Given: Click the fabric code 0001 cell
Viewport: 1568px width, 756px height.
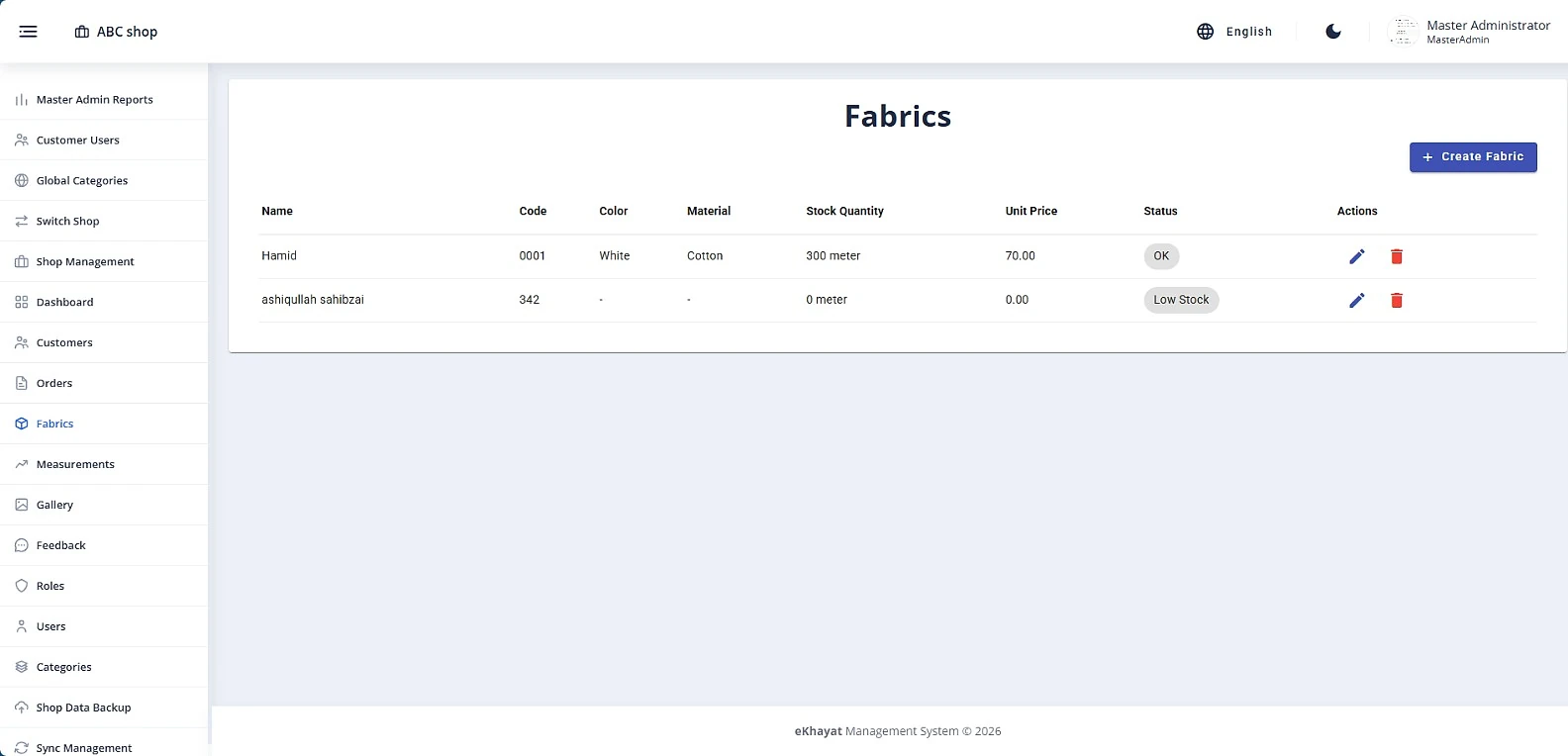Looking at the screenshot, I should [533, 256].
